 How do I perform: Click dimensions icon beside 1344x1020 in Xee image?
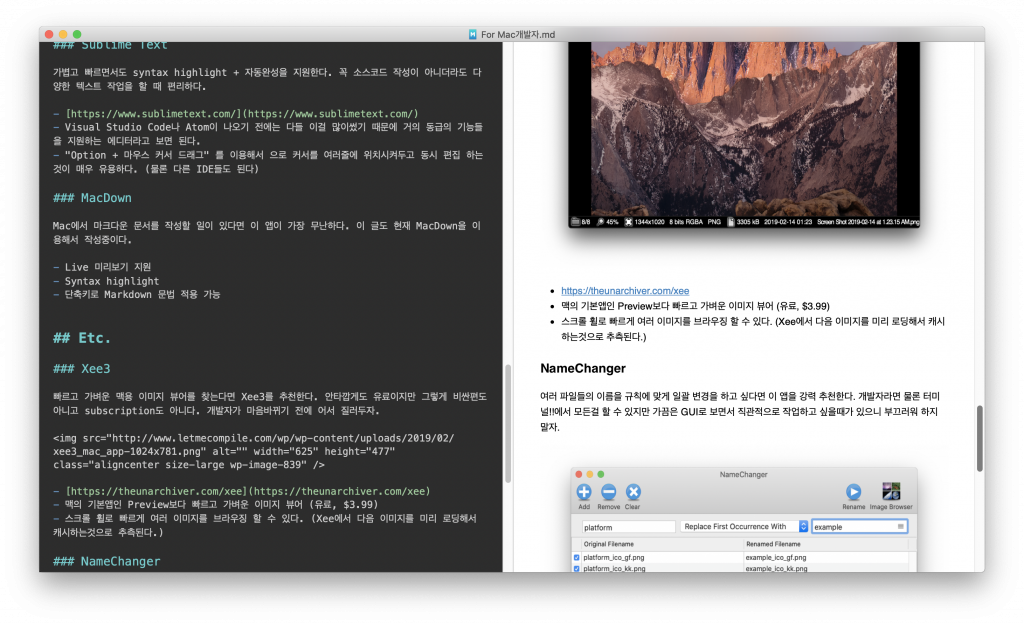click(x=628, y=222)
